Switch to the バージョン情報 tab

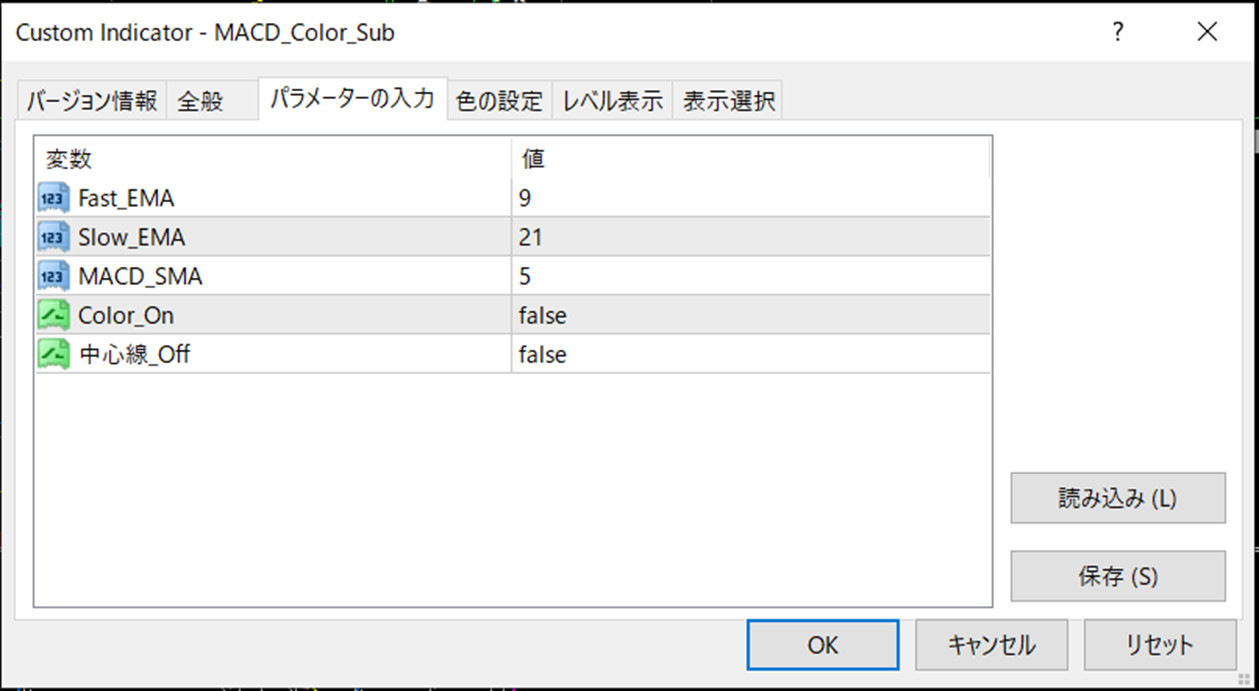pos(91,101)
